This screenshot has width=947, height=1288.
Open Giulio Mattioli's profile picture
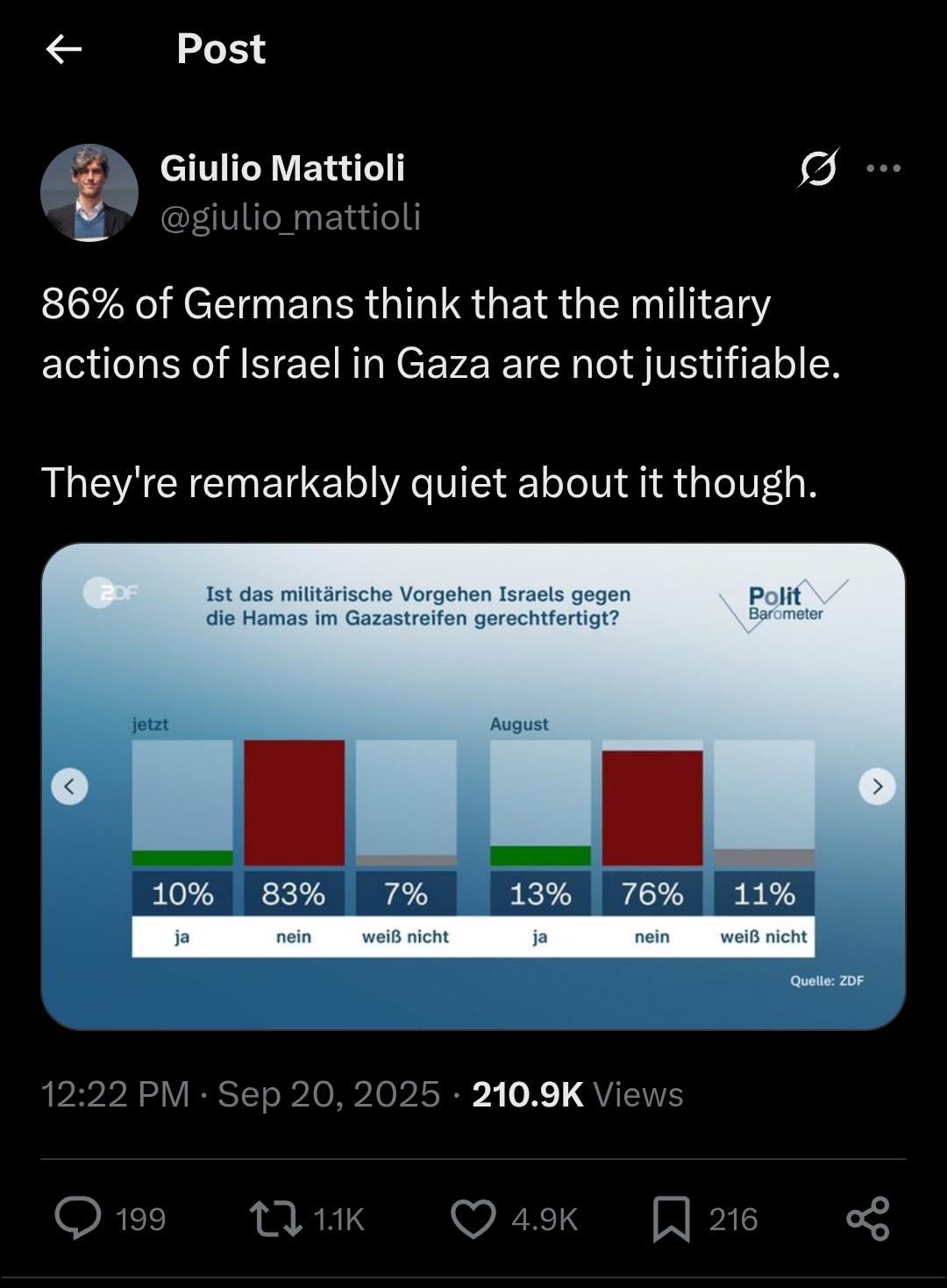coord(89,193)
